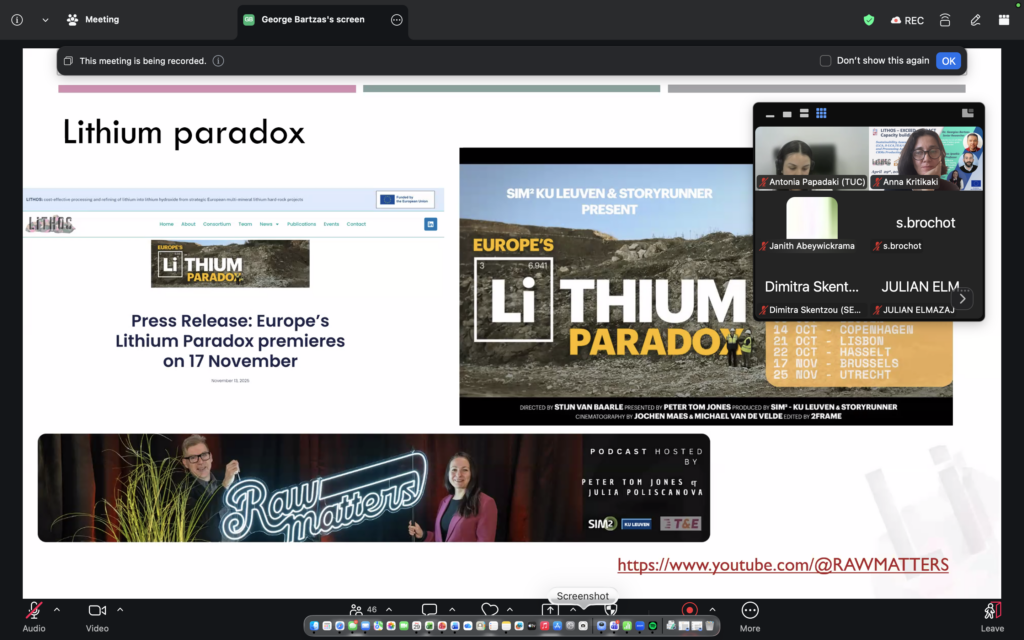1024x640 pixels.
Task: Show next page of participant videos
Action: point(962,298)
